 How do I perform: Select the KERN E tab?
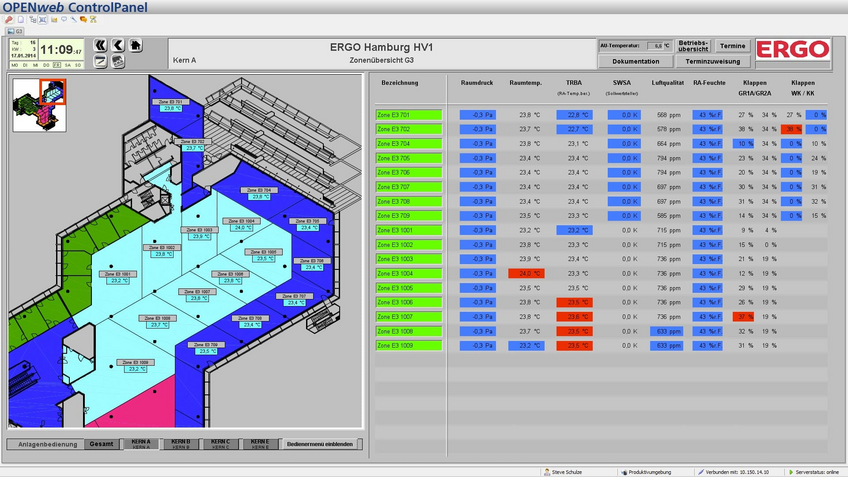coord(260,444)
